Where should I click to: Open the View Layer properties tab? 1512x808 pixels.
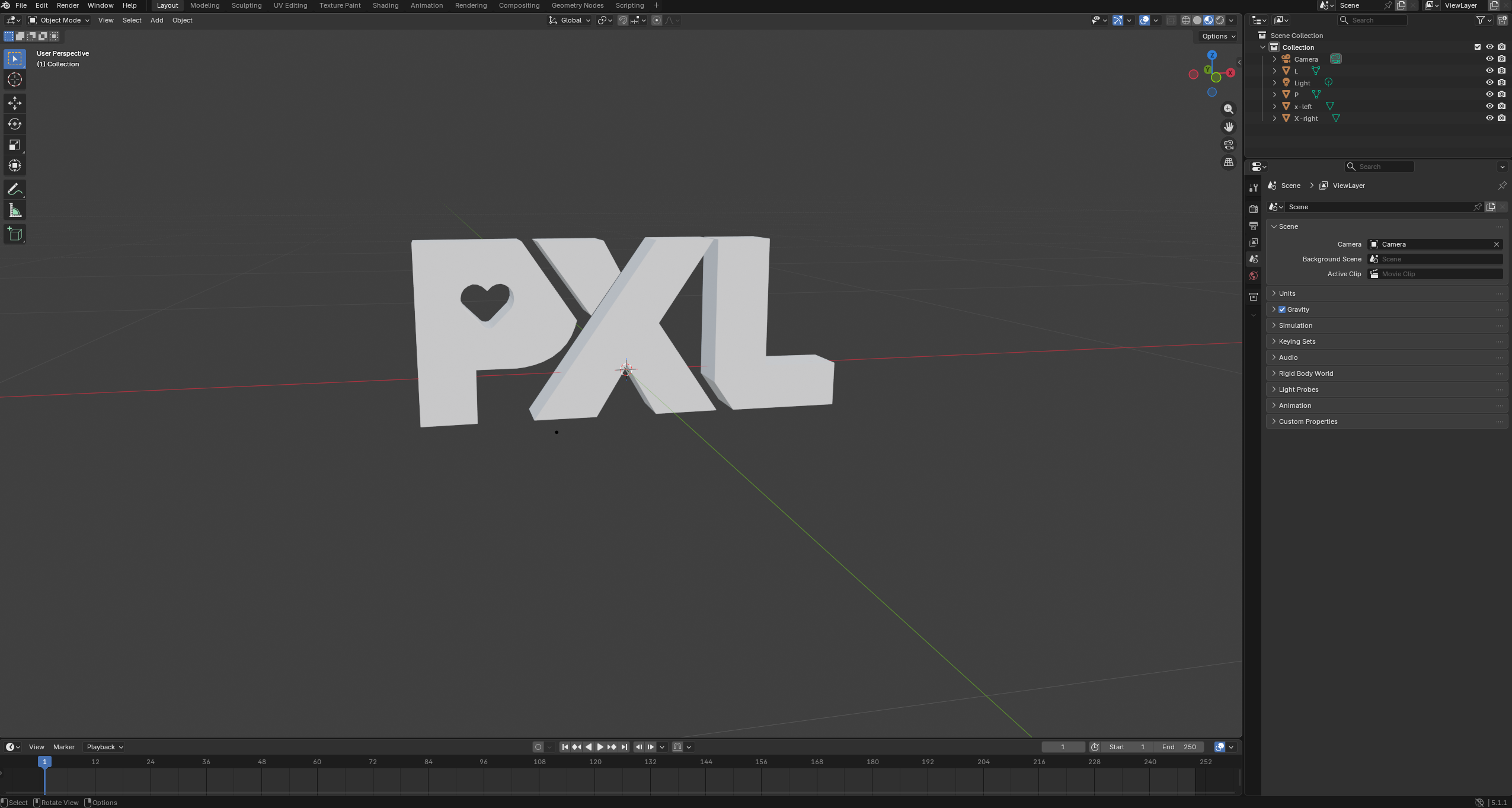click(1253, 242)
